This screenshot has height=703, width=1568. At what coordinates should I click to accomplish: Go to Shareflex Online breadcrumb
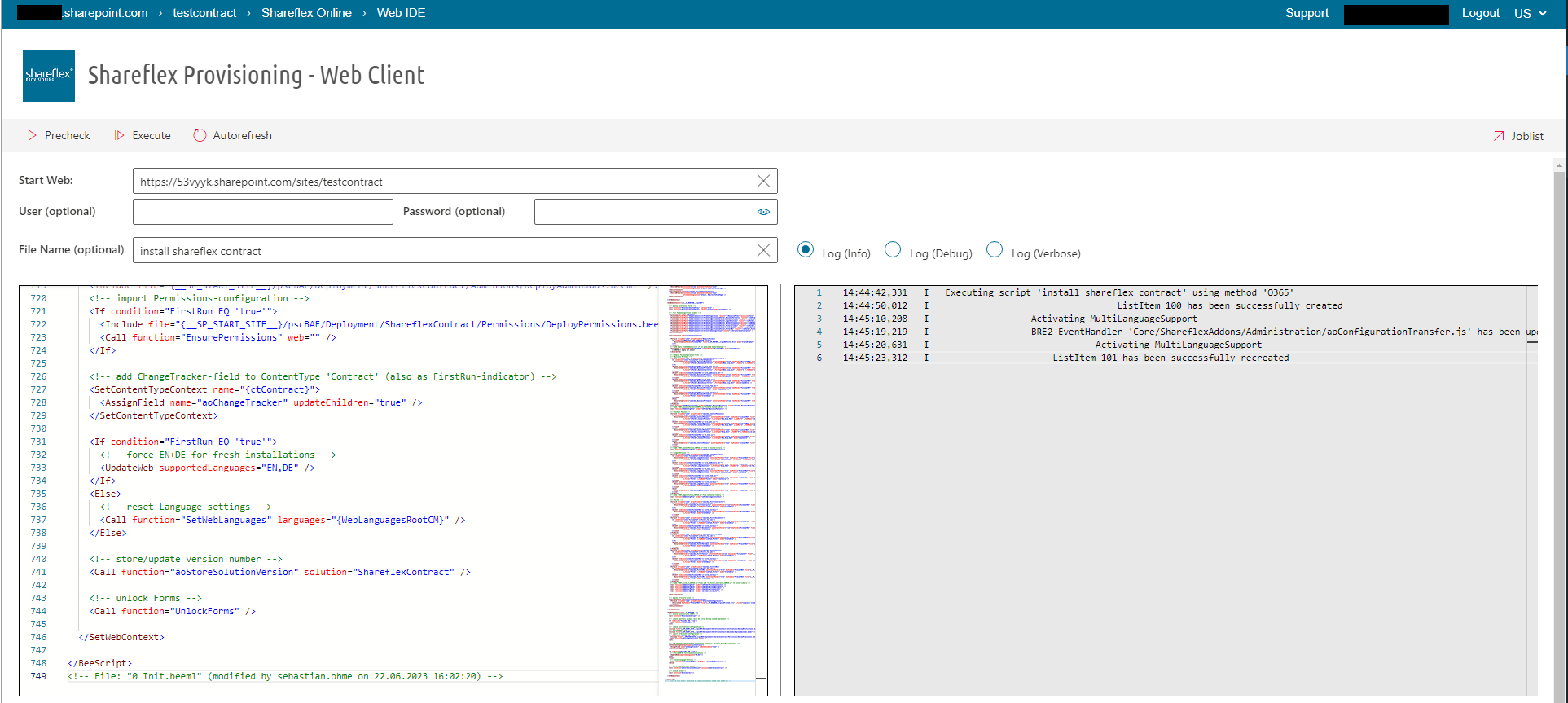[306, 13]
